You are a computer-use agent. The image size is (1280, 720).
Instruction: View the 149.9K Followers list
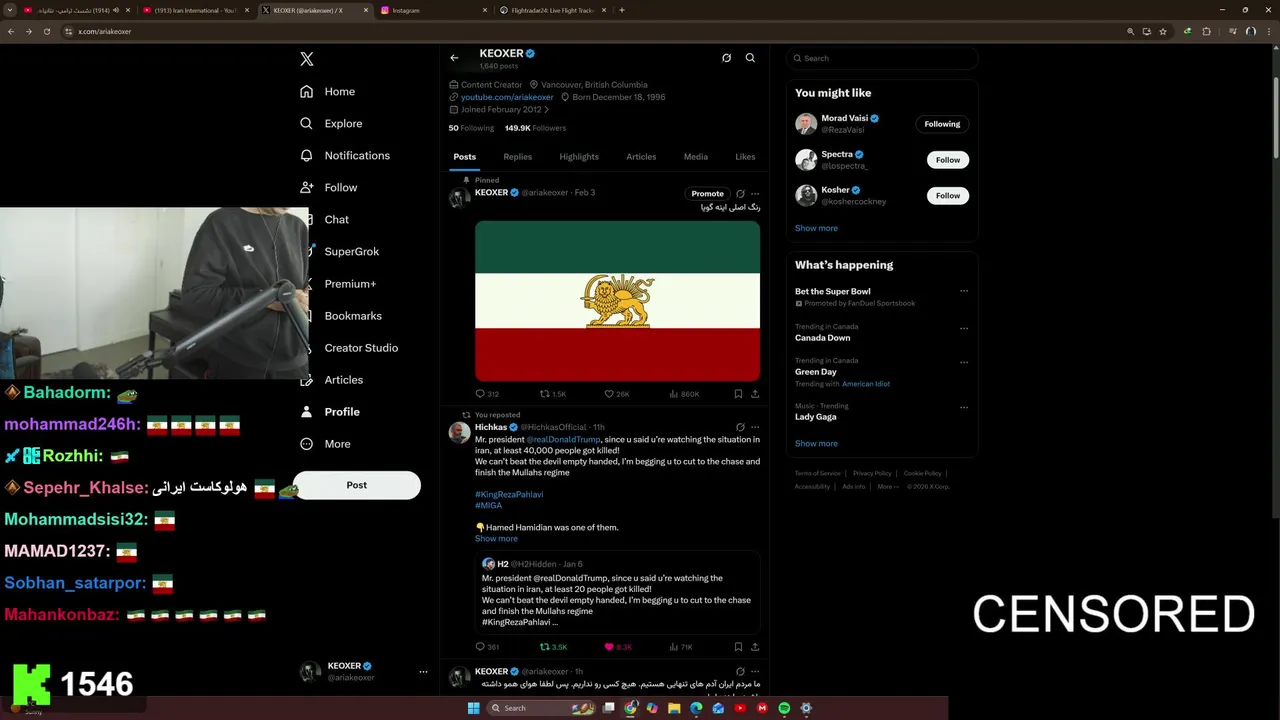[x=535, y=128]
